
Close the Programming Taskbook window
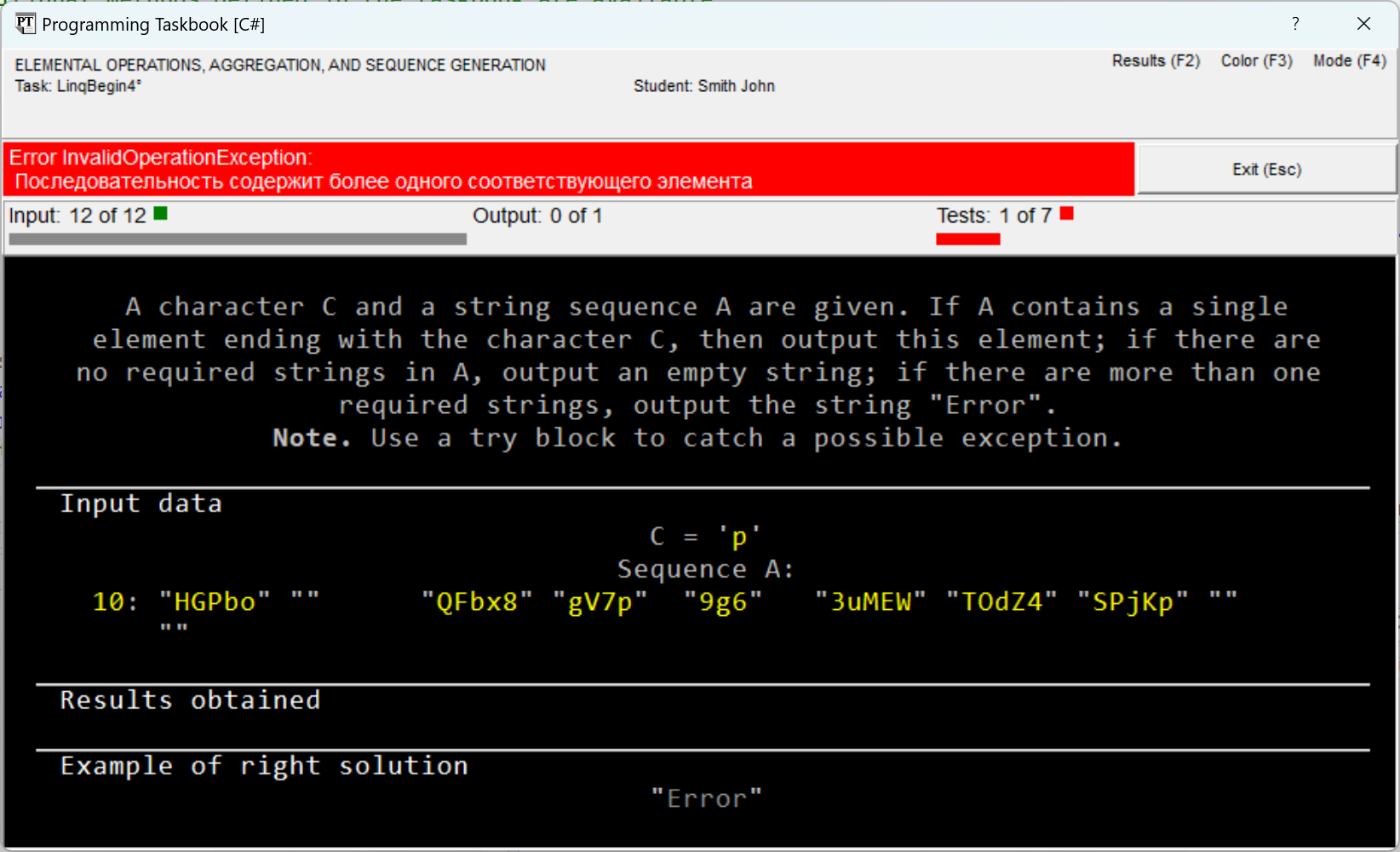1363,24
